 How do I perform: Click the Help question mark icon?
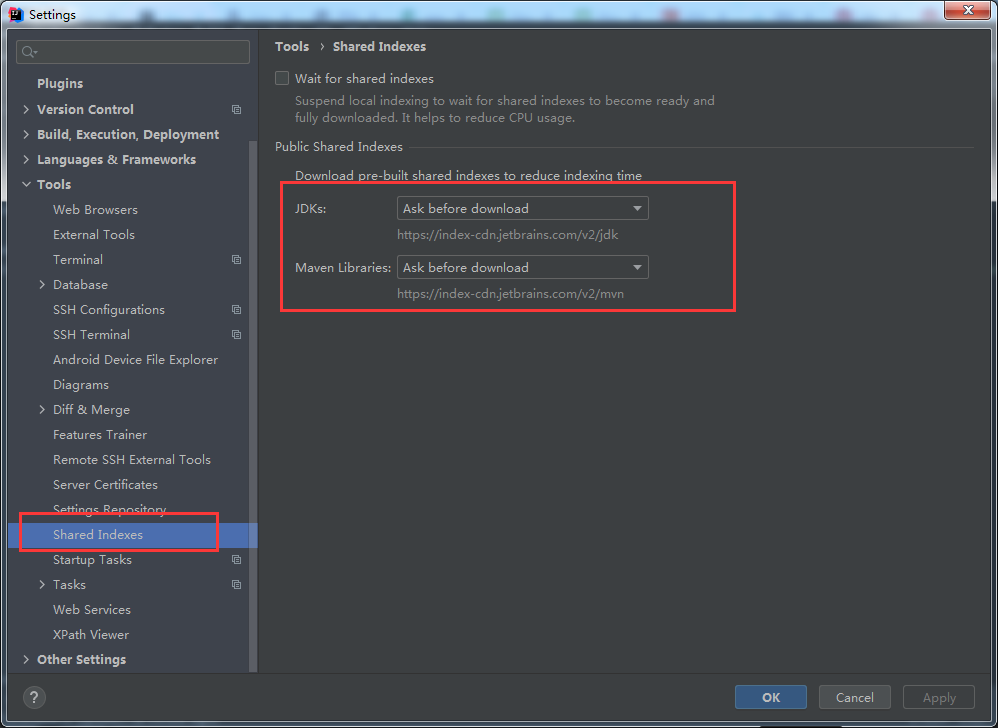pyautogui.click(x=33, y=697)
